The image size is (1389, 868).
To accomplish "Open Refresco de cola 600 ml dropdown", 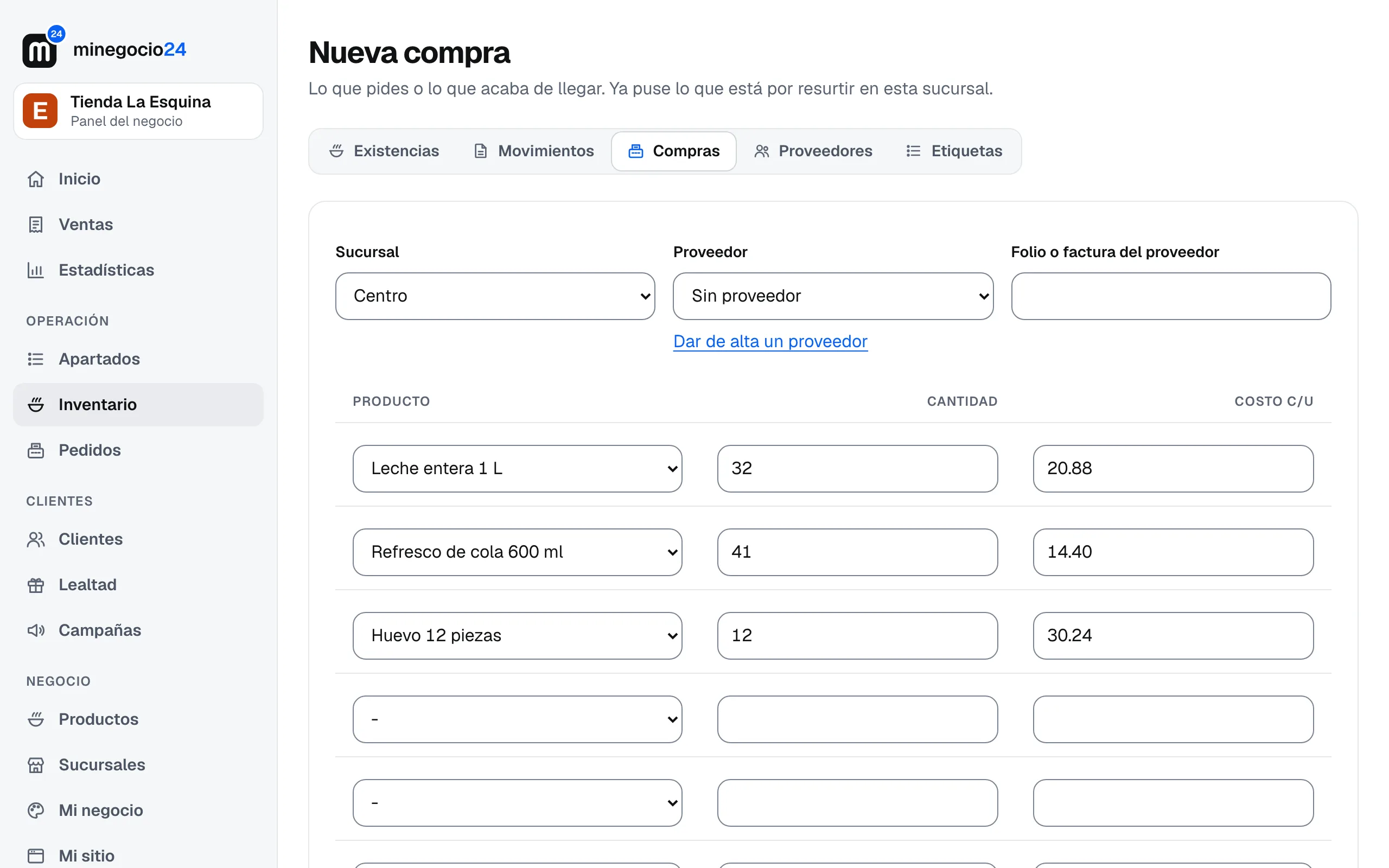I will [x=517, y=552].
